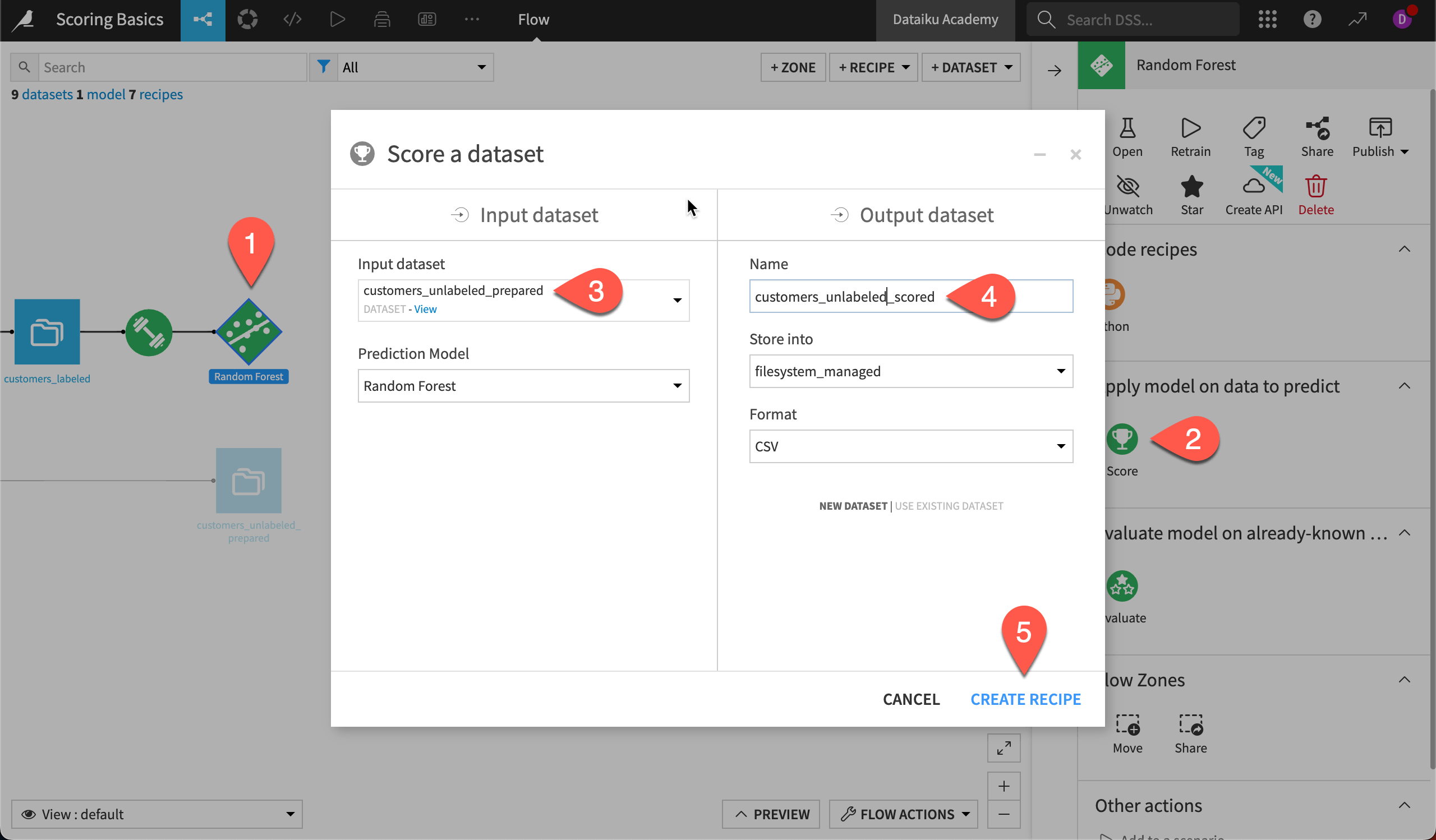Click the PREVIEW button
1436x840 pixels.
pyautogui.click(x=771, y=814)
